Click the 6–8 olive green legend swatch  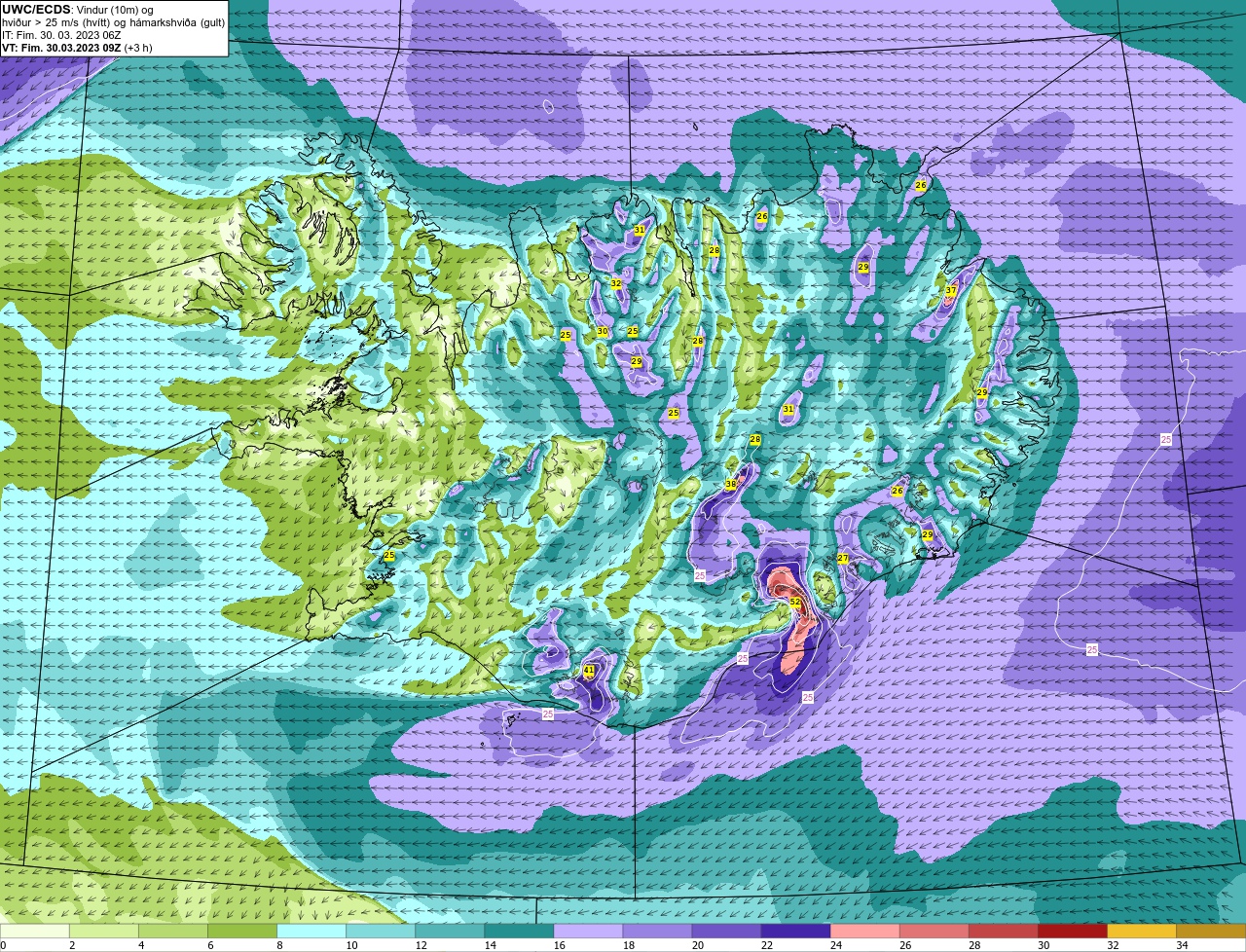tap(242, 932)
